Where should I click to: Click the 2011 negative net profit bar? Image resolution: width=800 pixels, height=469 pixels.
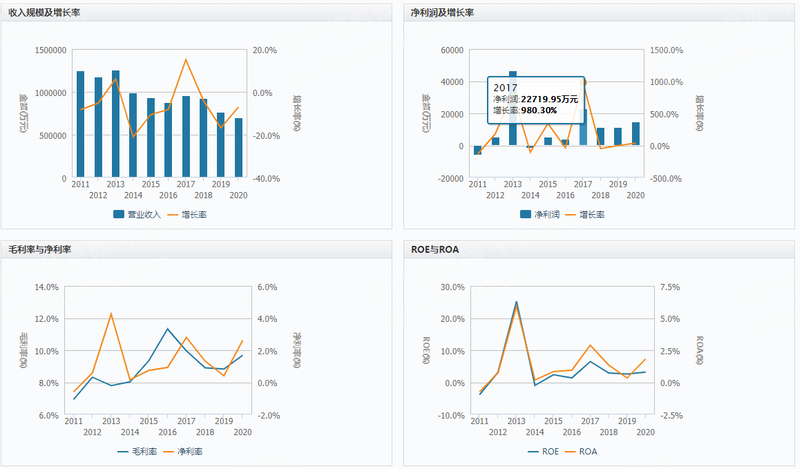pos(478,150)
